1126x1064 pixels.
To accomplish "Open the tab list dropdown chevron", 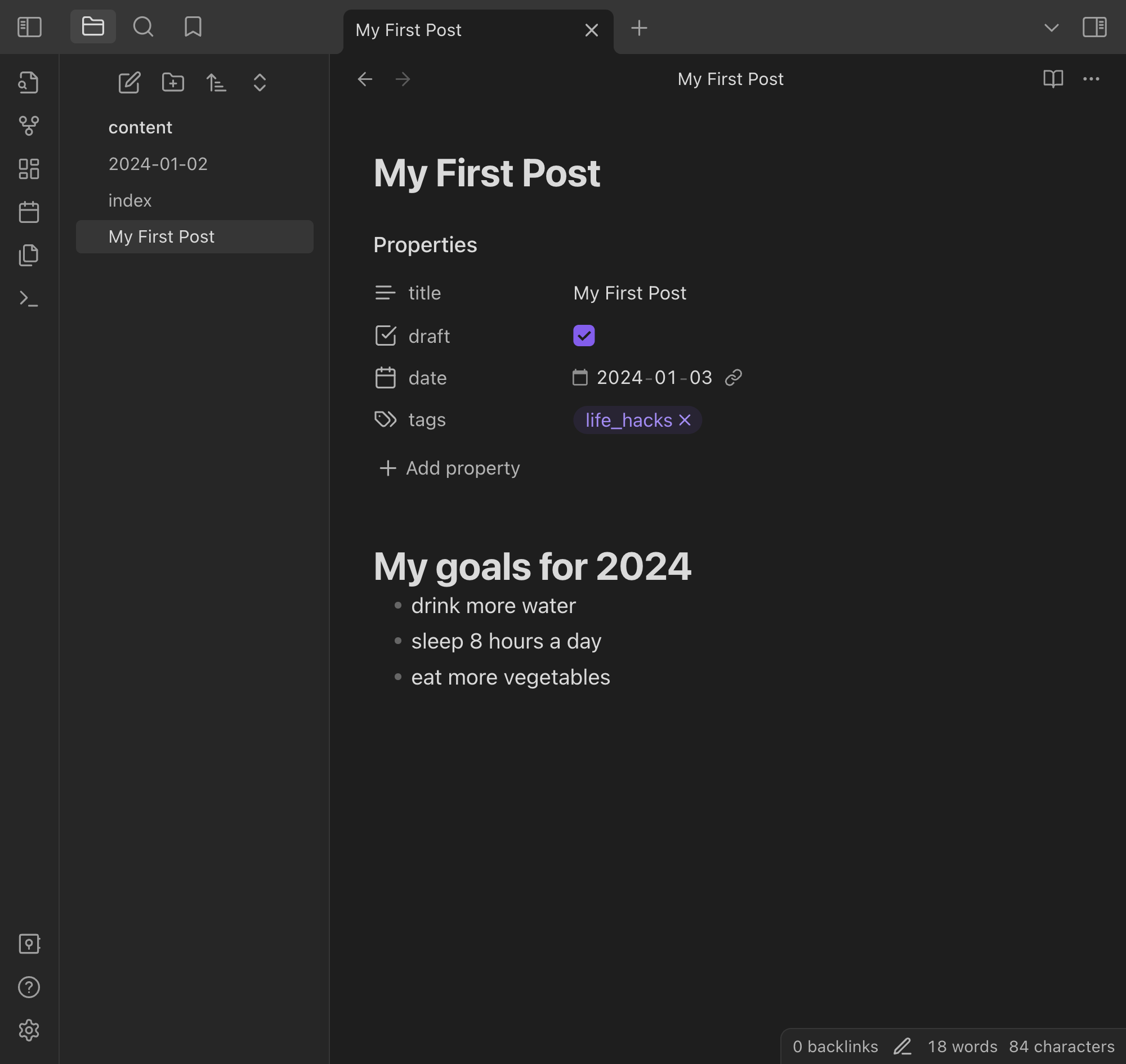I will (x=1051, y=28).
